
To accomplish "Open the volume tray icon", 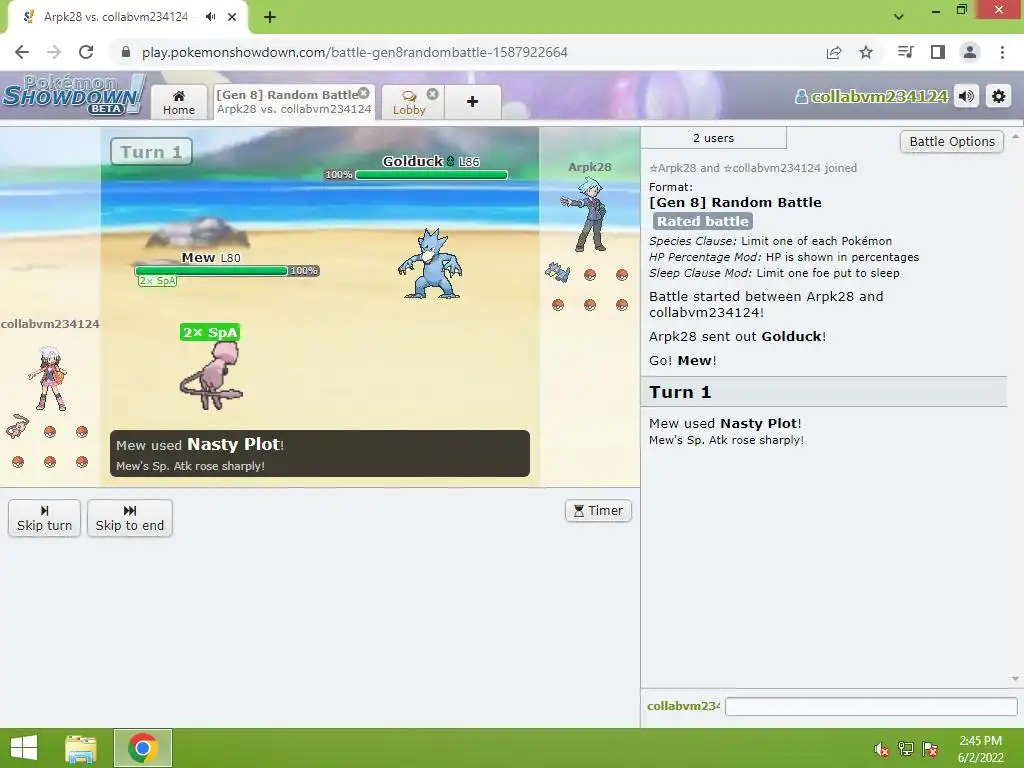I will tap(882, 749).
